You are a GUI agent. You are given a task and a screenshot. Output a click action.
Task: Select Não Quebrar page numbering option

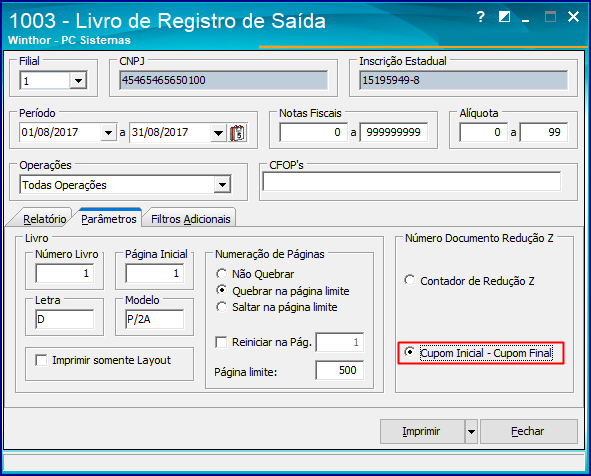[x=222, y=274]
